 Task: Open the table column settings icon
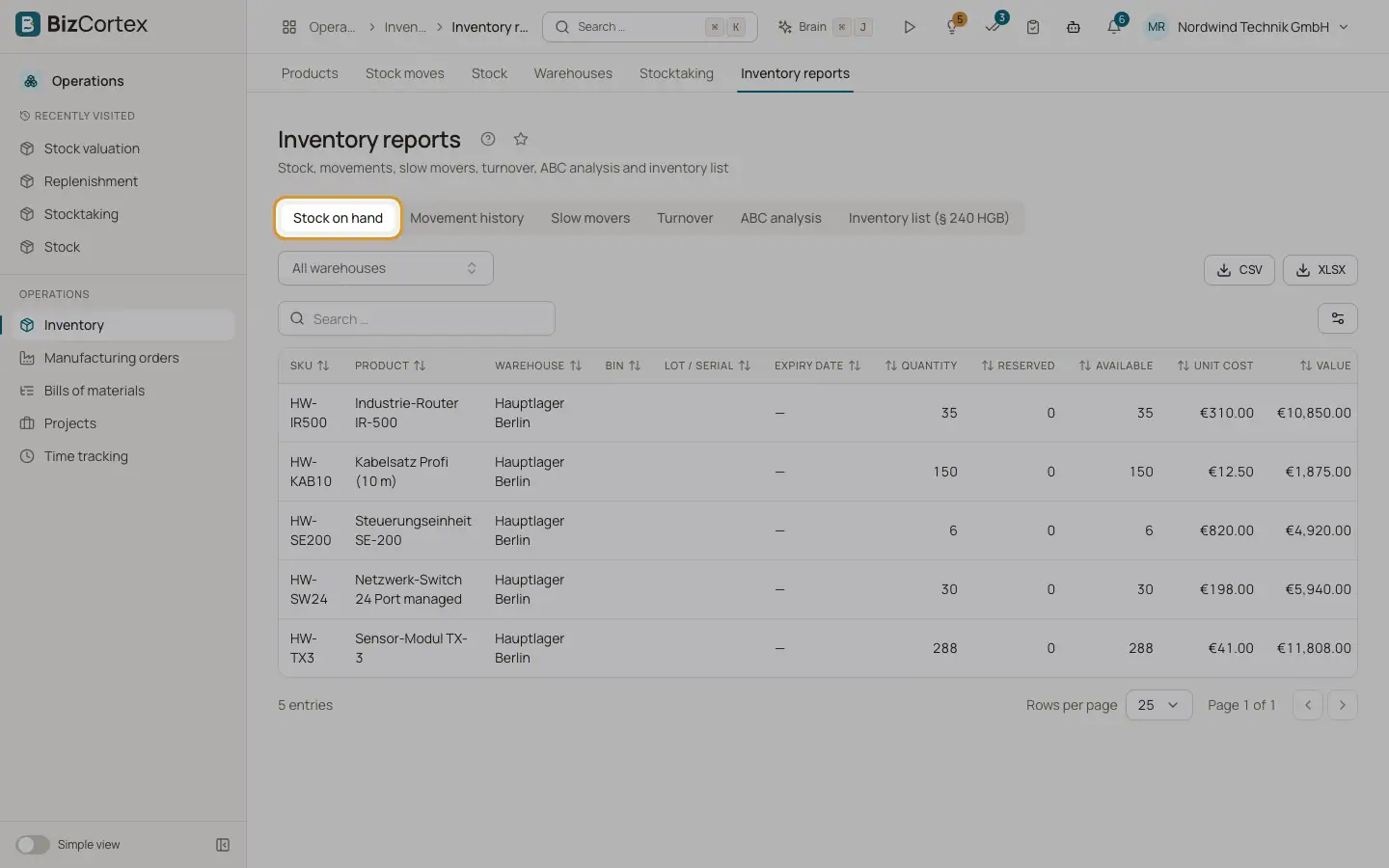point(1338,318)
